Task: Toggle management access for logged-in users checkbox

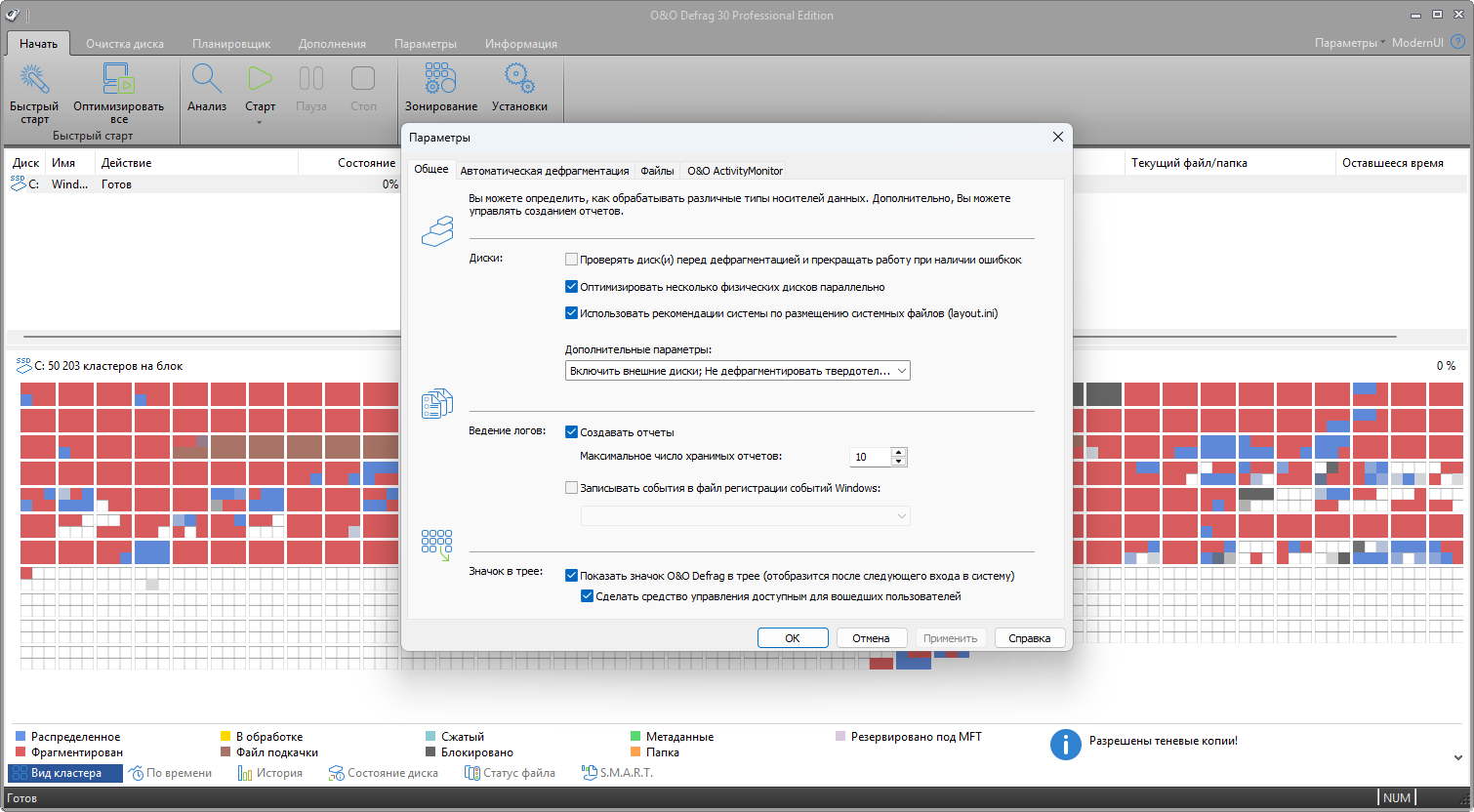Action: (588, 596)
